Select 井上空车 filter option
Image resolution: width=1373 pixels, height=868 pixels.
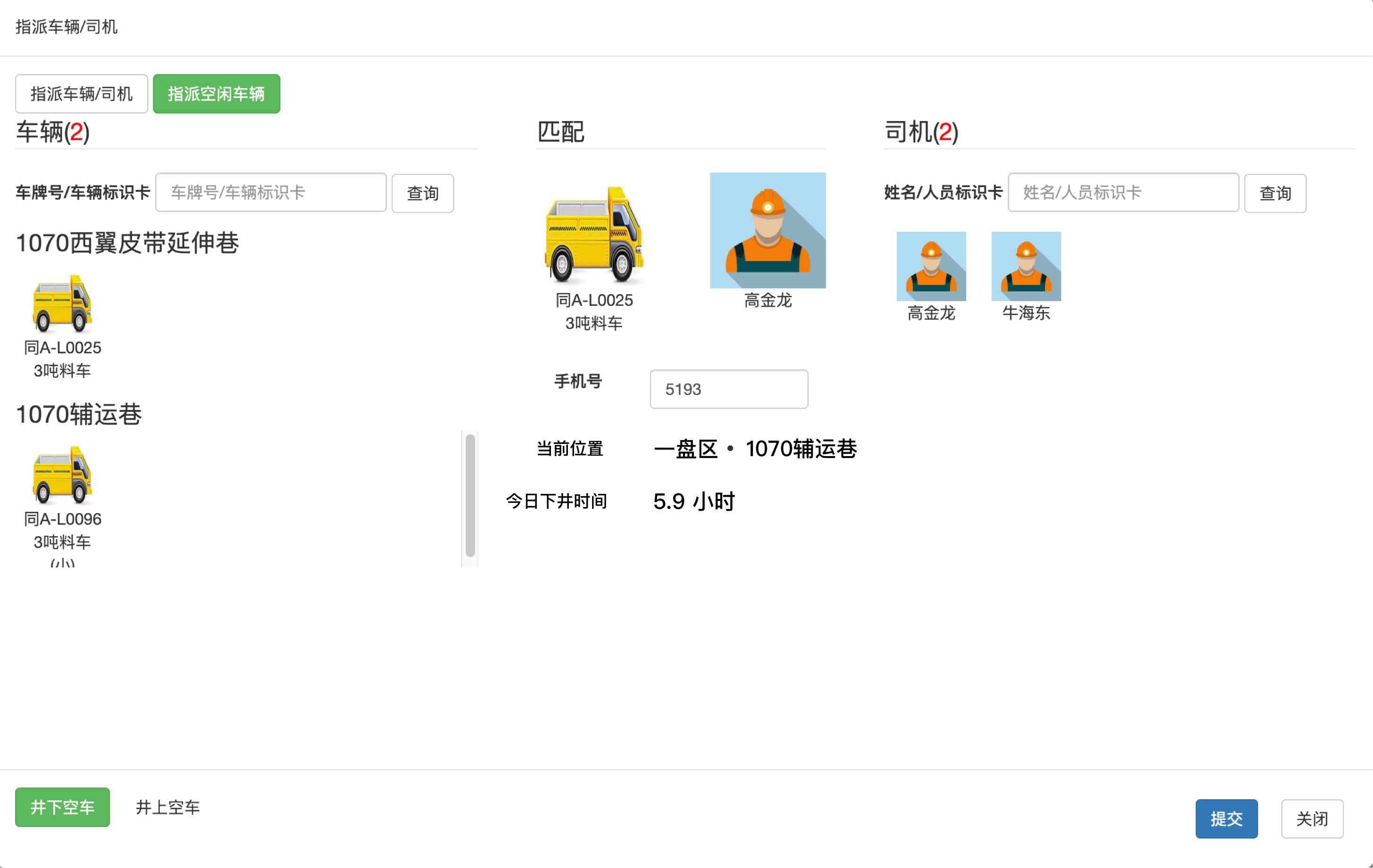point(168,807)
